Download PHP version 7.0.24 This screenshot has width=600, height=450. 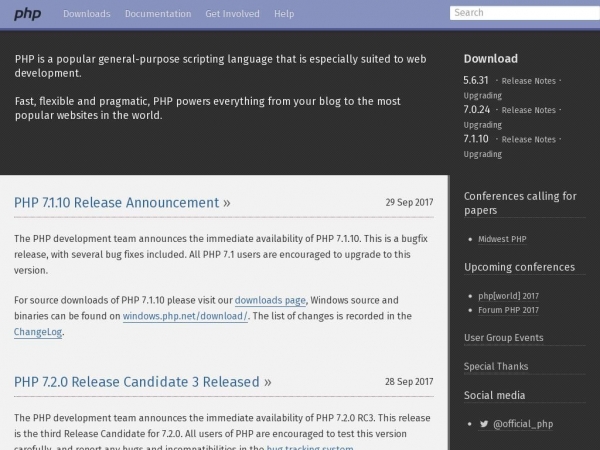pyautogui.click(x=477, y=110)
